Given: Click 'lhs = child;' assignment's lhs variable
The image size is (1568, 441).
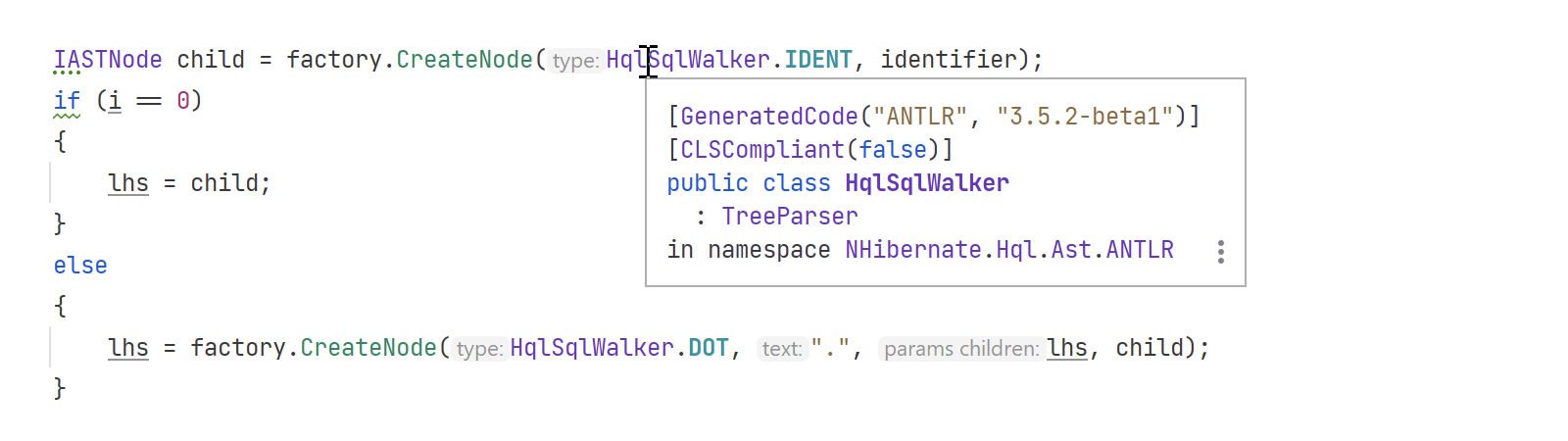Looking at the screenshot, I should point(128,183).
